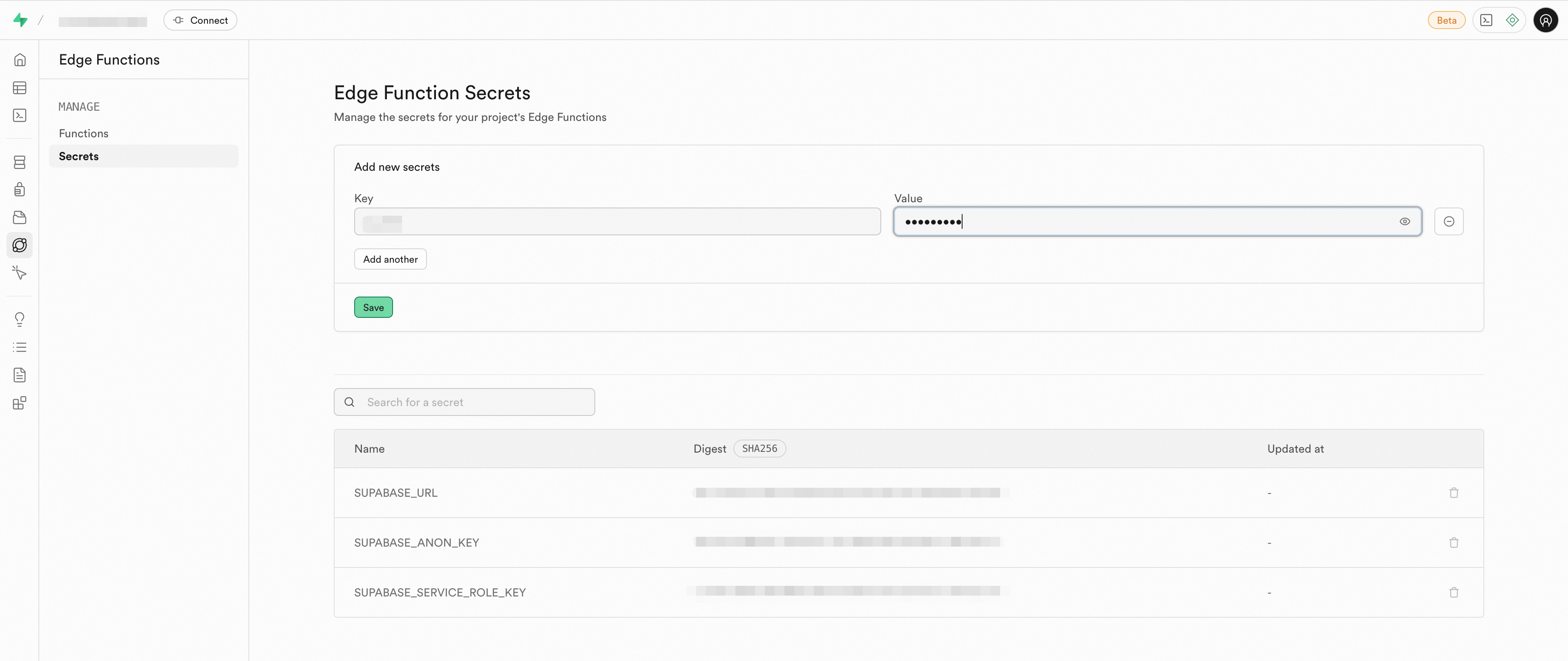Open Realtime cursor icon in sidebar
The height and width of the screenshot is (661, 1568).
(x=20, y=273)
